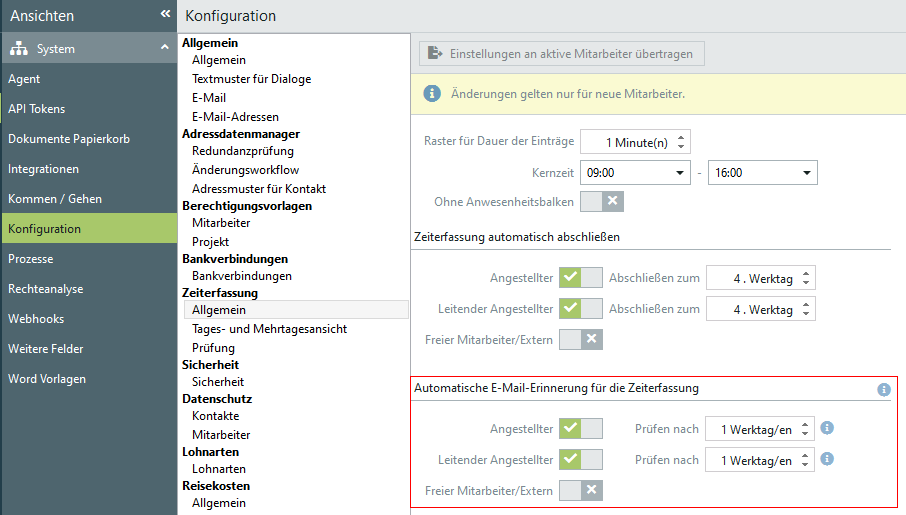Collapse the System section chevron
Viewport: 906px width, 515px height.
tap(164, 49)
